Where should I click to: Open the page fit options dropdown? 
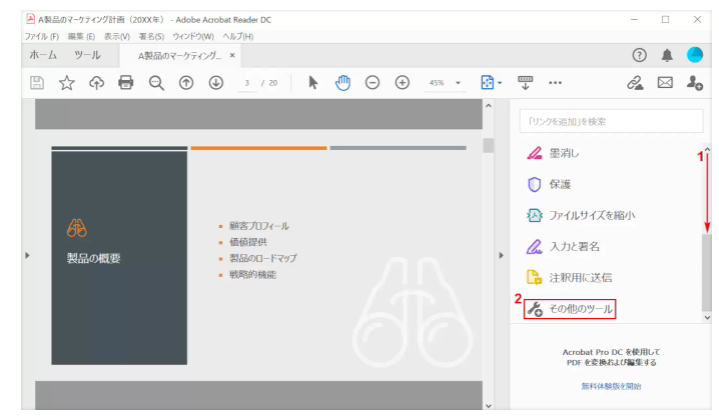click(491, 83)
